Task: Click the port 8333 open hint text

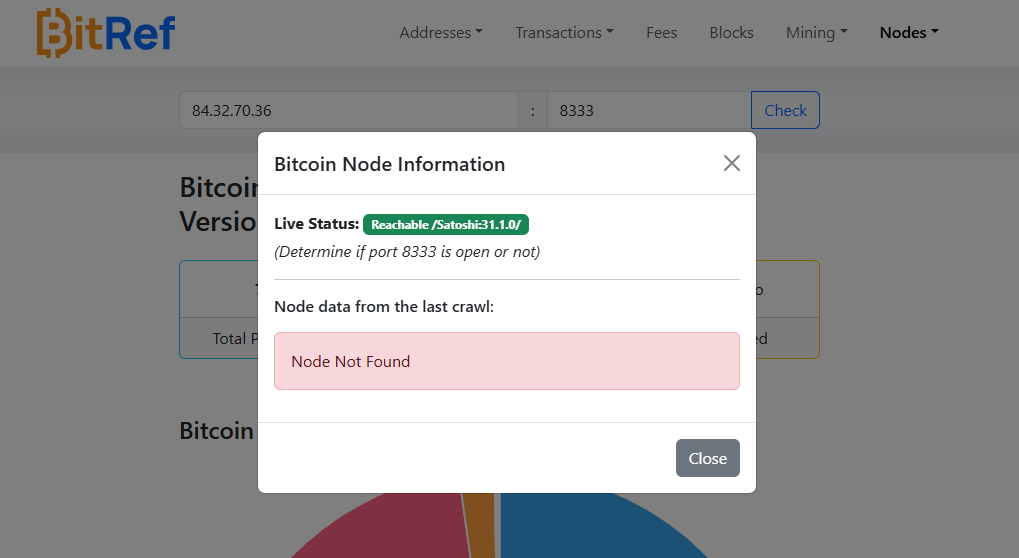Action: tap(407, 252)
